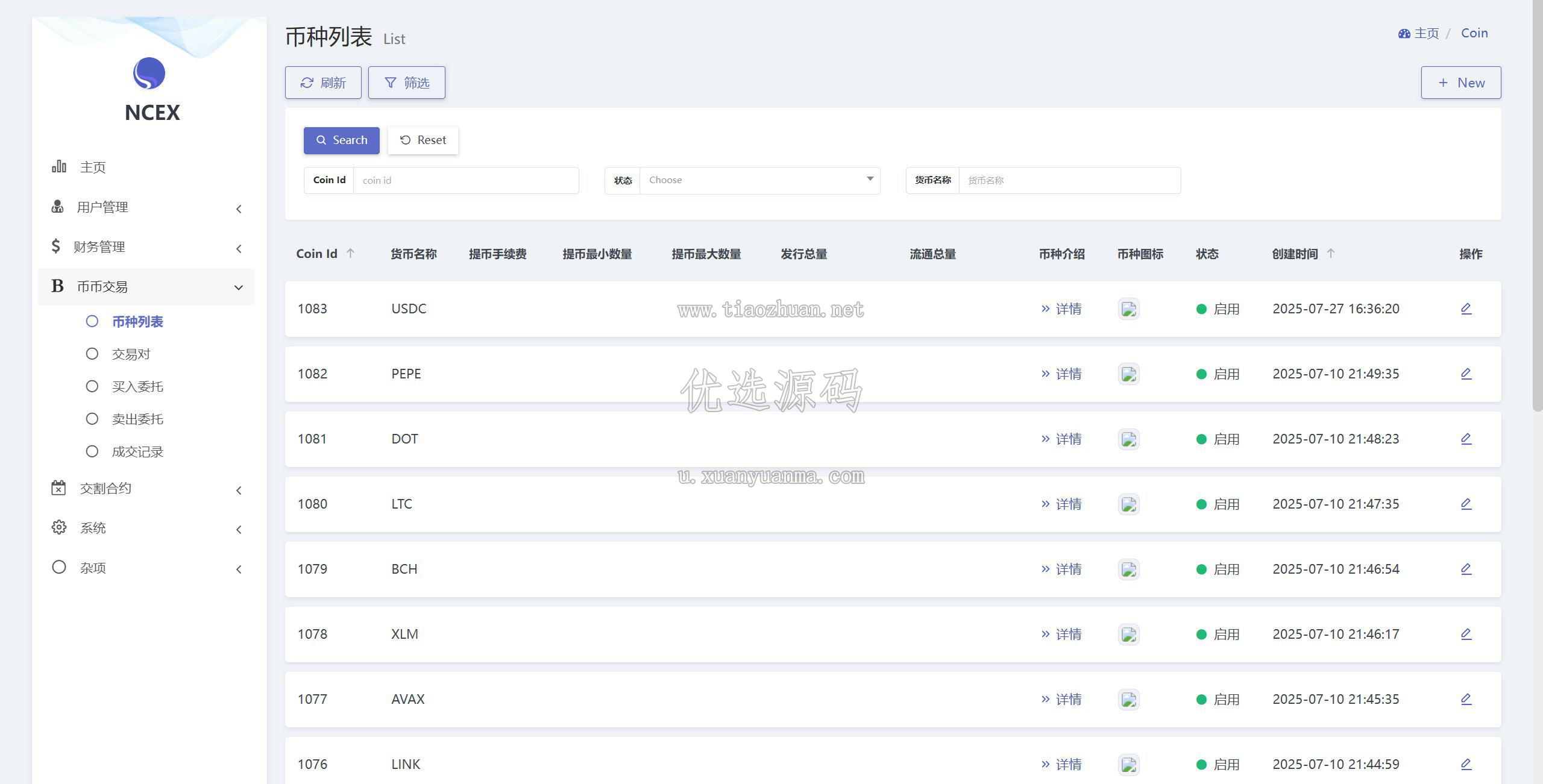Show 详情 for the XLM row
This screenshot has width=1543, height=784.
coord(1061,634)
